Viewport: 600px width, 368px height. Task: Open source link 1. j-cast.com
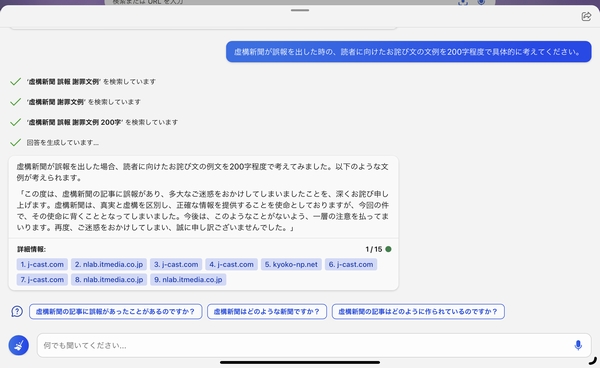tap(42, 264)
